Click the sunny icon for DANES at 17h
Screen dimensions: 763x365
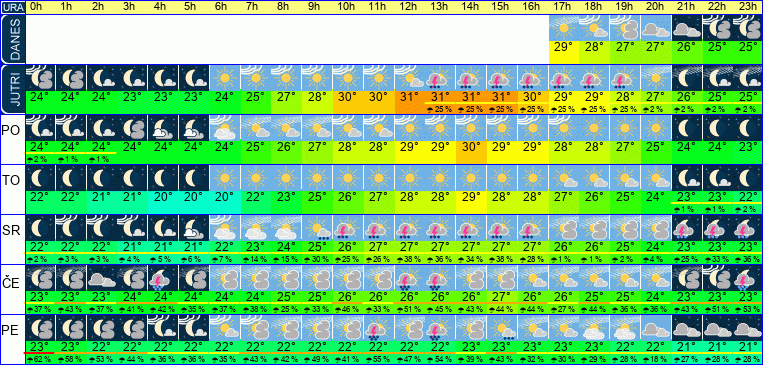pos(564,29)
